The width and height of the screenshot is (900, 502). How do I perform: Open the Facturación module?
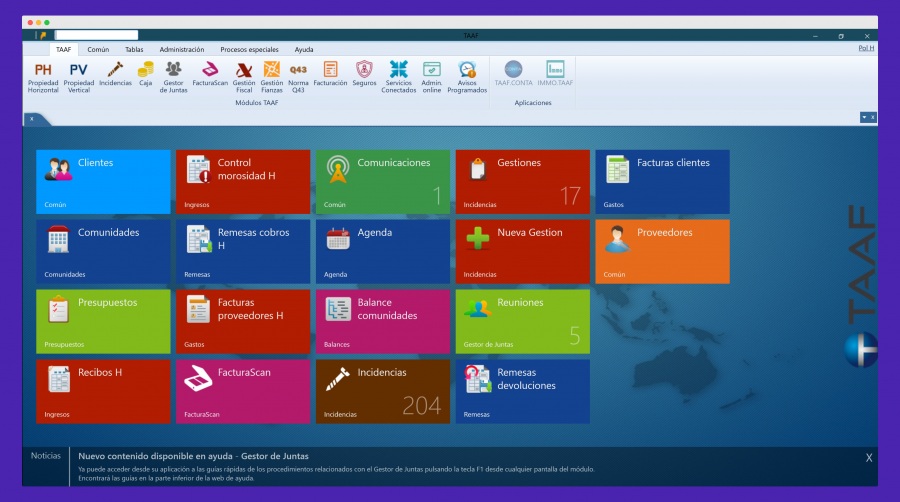tap(330, 74)
